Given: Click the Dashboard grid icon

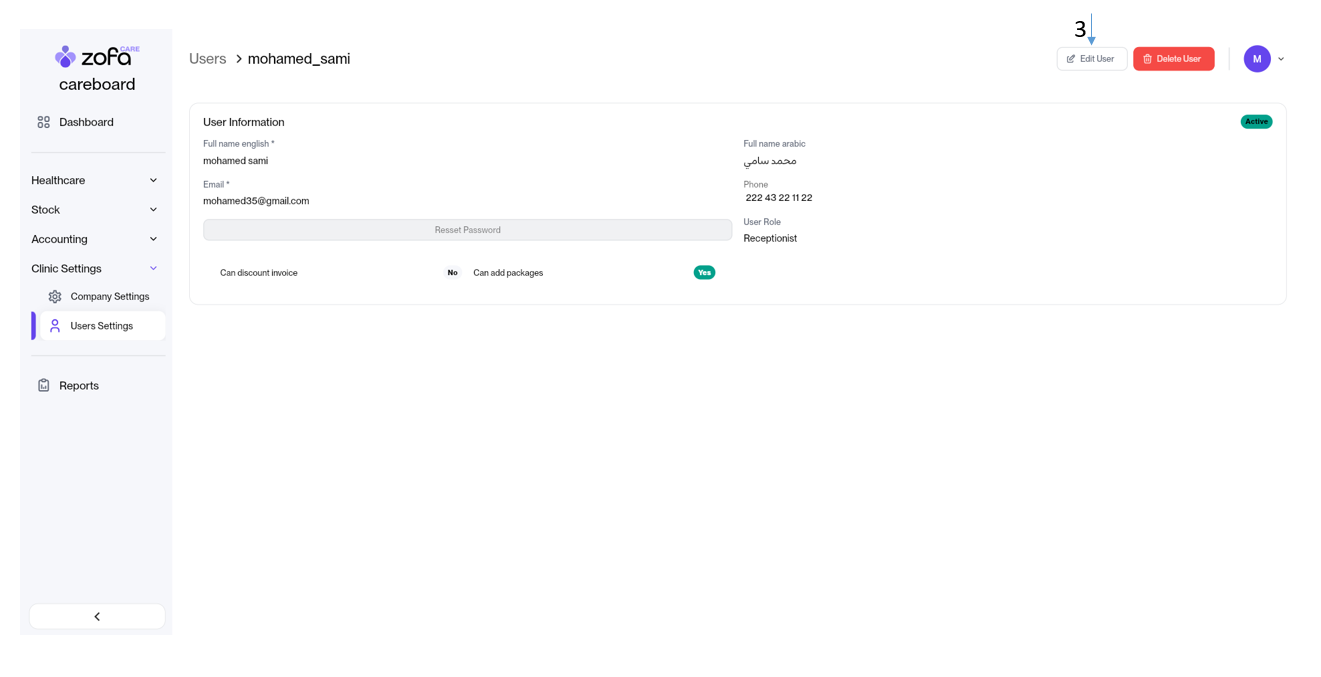Looking at the screenshot, I should click(44, 122).
